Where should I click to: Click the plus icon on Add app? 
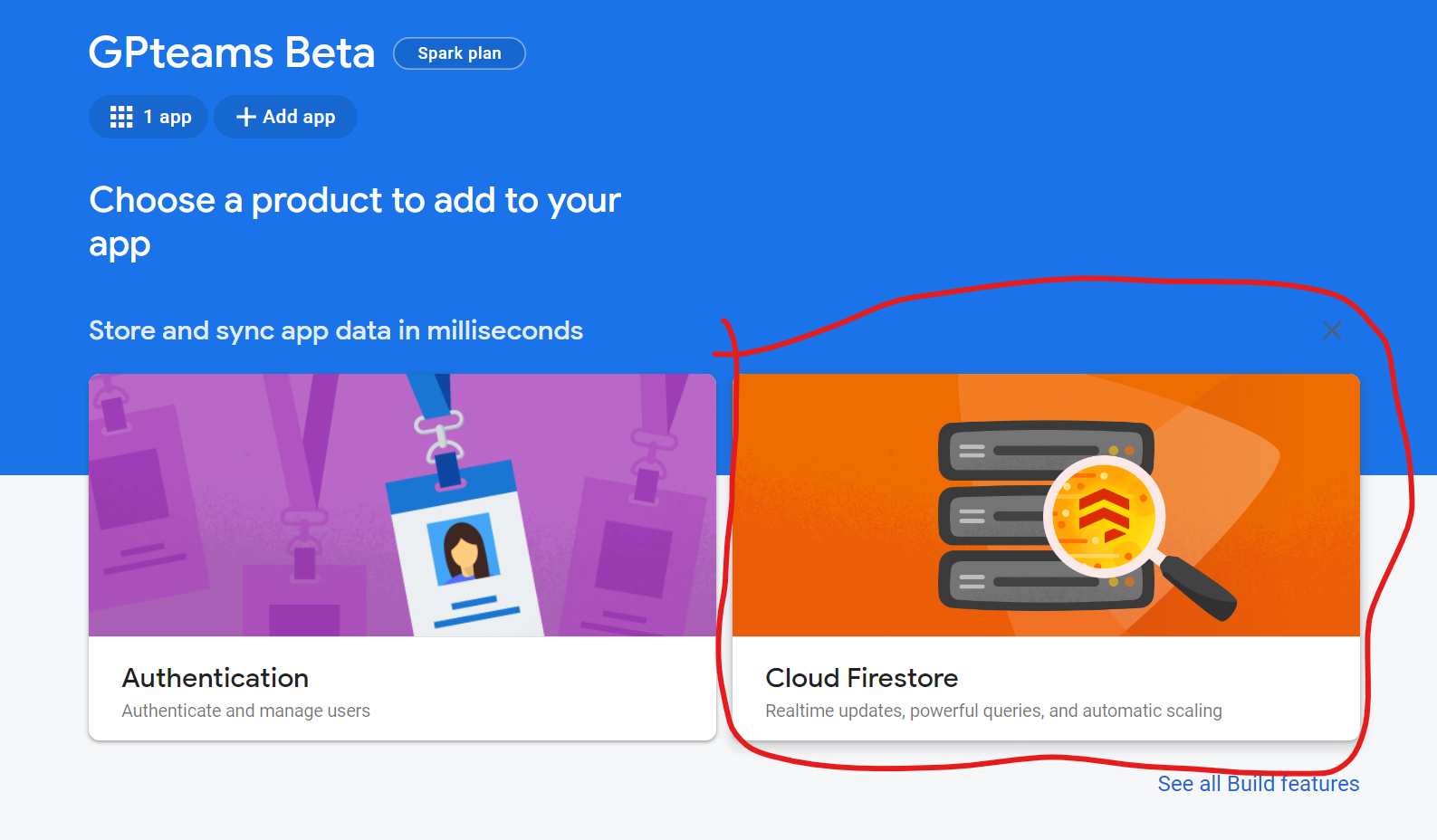pos(245,117)
